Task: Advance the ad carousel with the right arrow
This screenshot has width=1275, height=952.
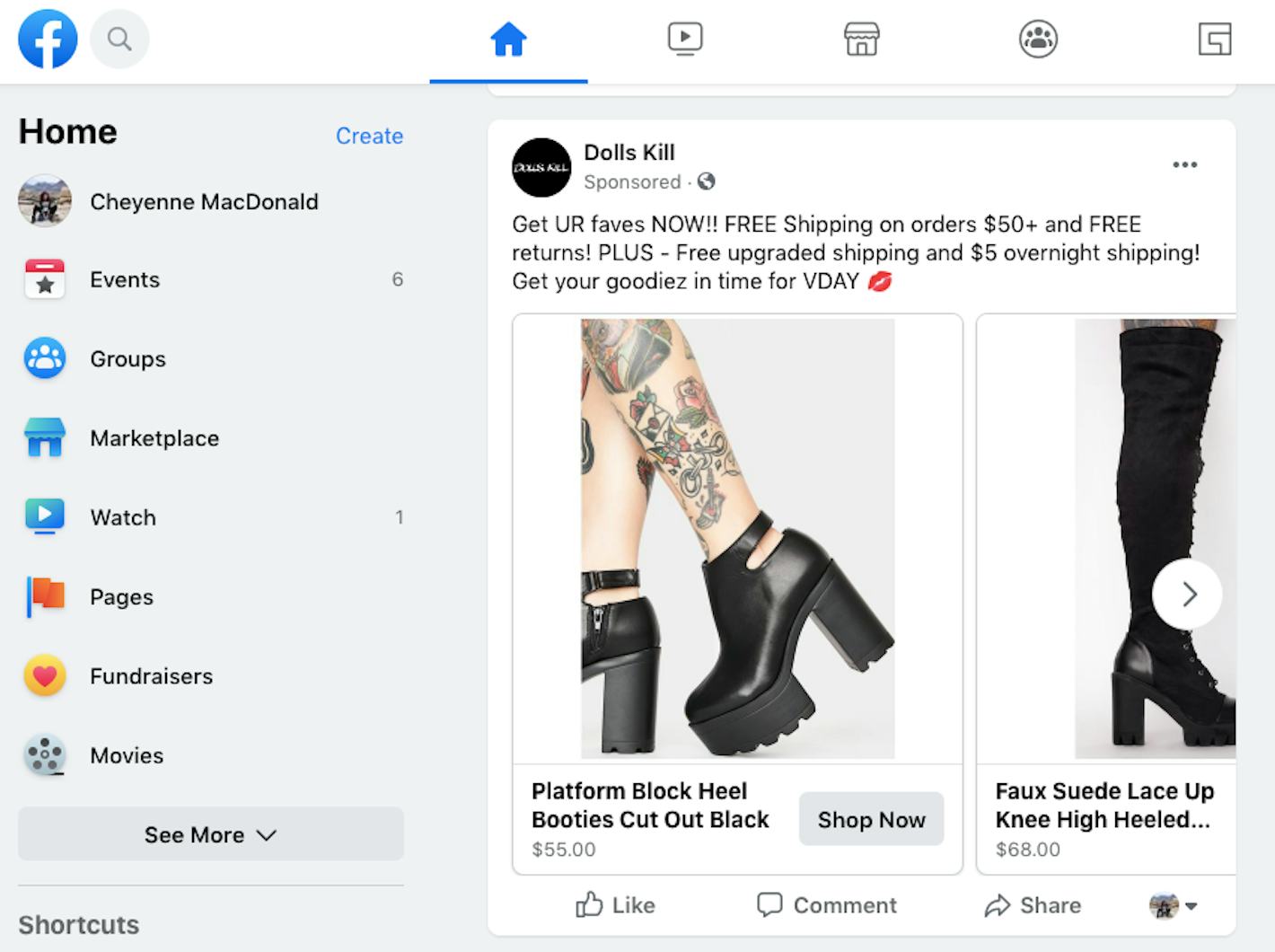Action: (x=1187, y=594)
